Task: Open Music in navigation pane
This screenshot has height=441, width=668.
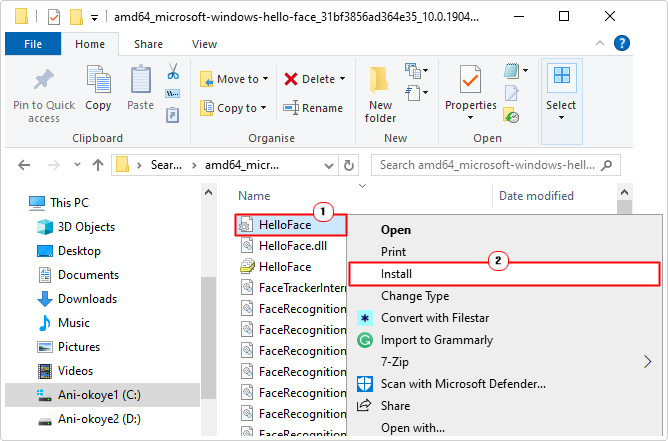Action: (x=63, y=323)
